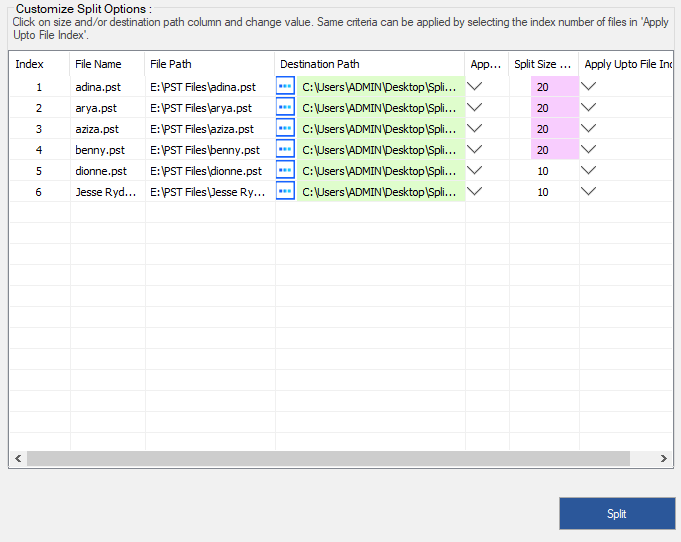Edit split size 20 for aziza.pst

(555, 129)
